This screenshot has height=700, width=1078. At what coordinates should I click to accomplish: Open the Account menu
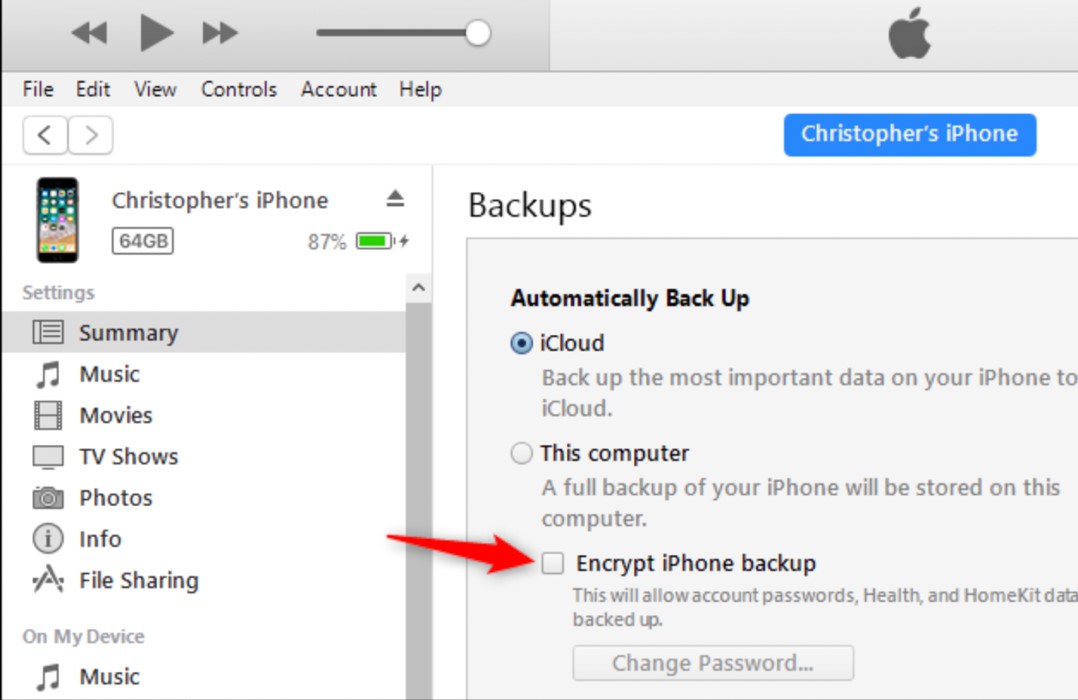(x=338, y=89)
